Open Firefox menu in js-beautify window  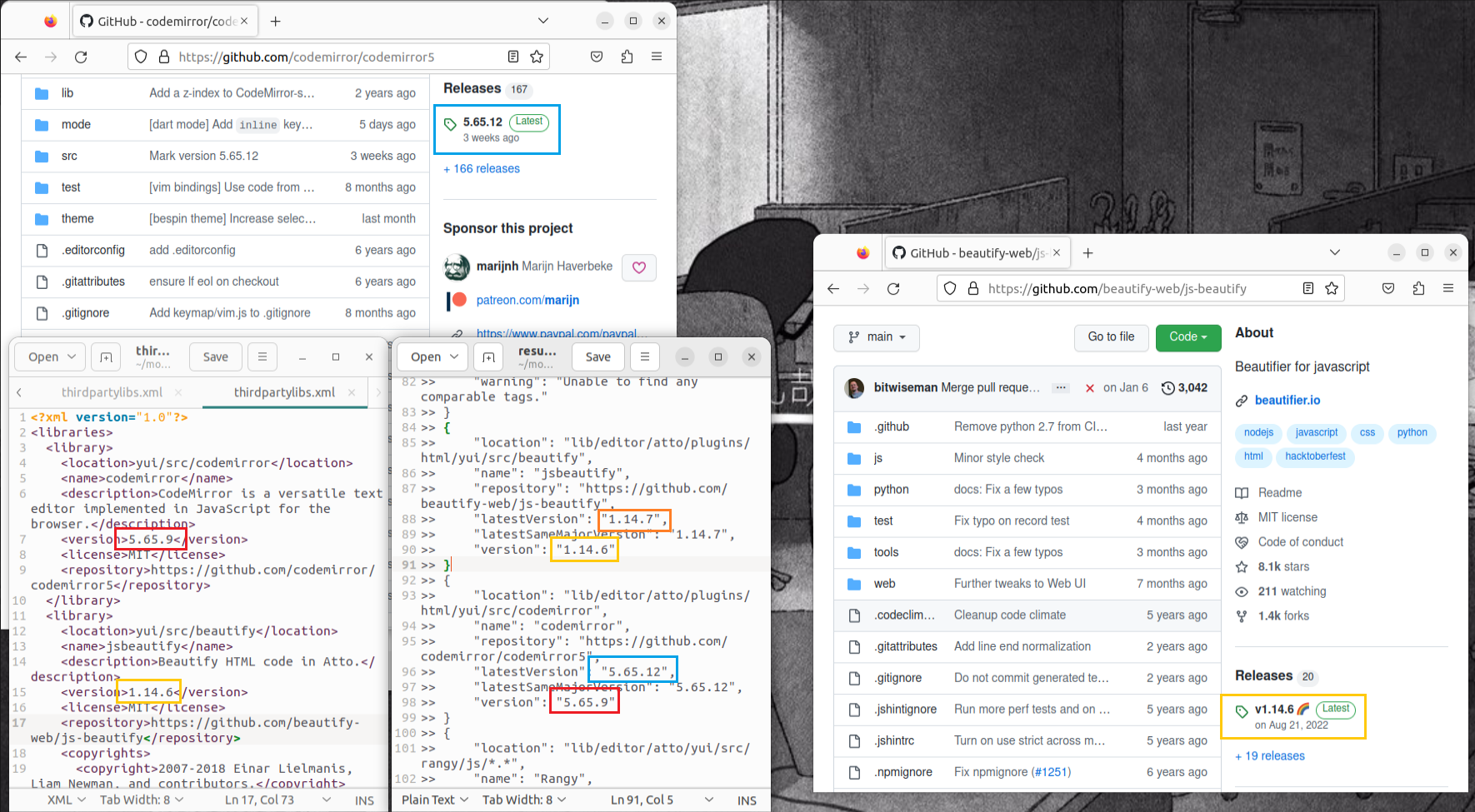1448,288
